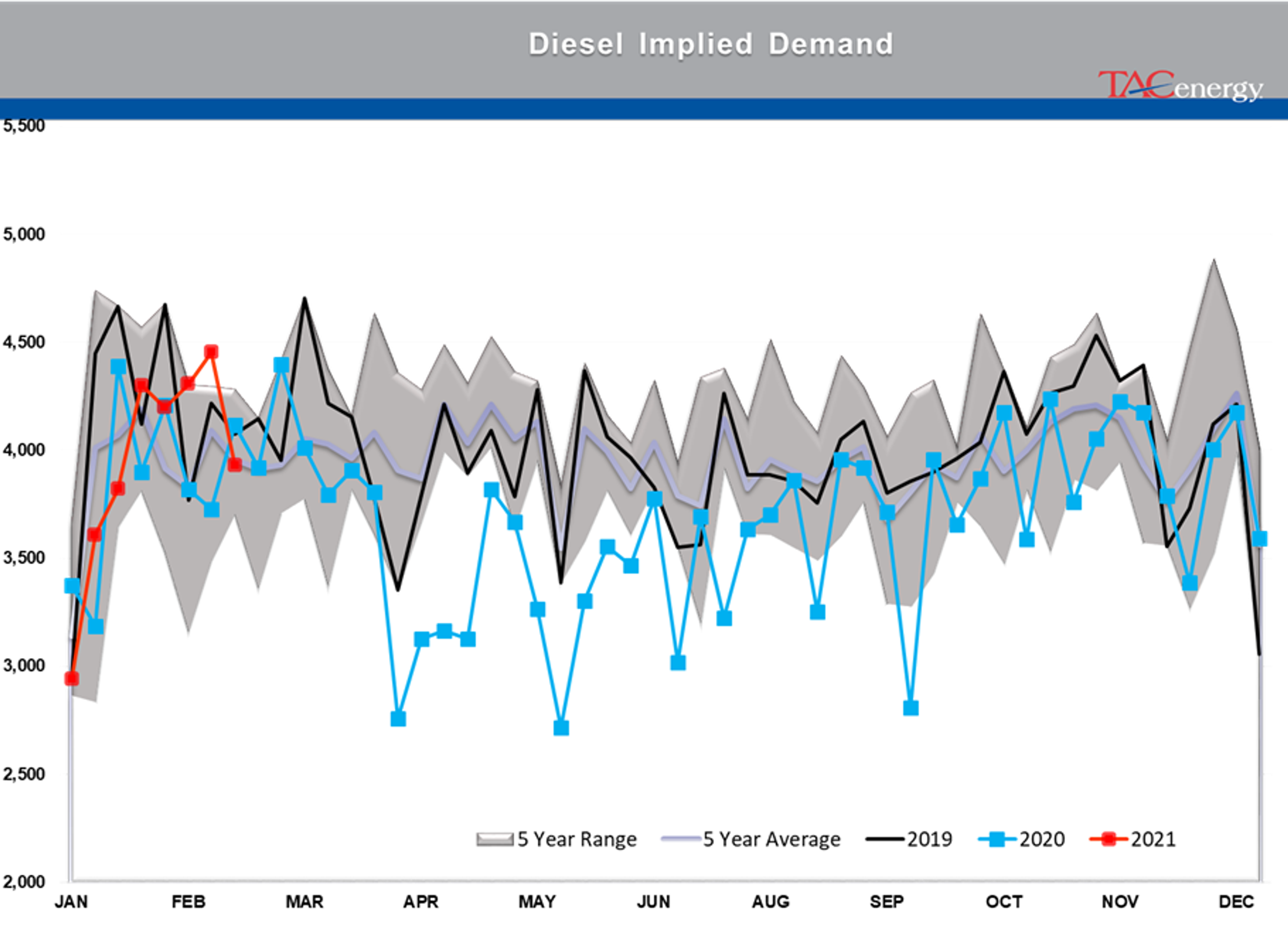The width and height of the screenshot is (1288, 933).
Task: Click the 2,500 y-axis label
Action: coord(24,774)
